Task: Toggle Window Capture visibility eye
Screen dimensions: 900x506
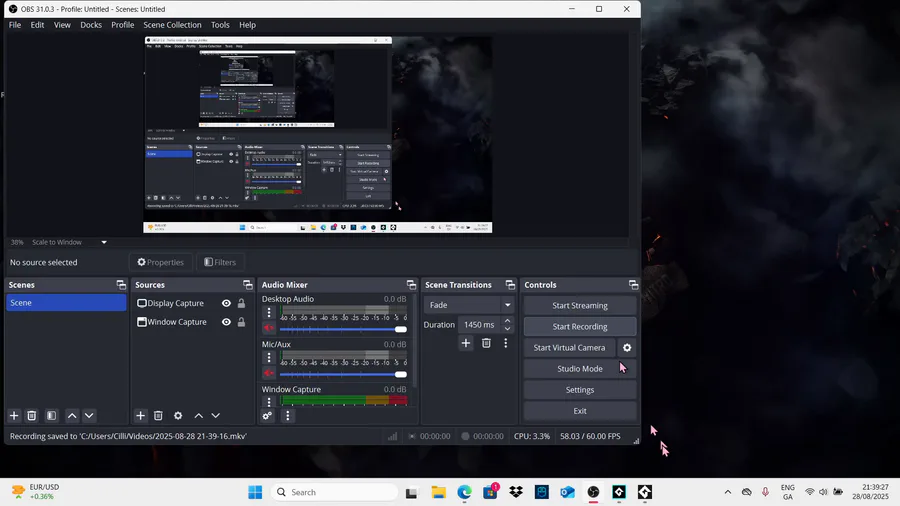Action: pyautogui.click(x=226, y=322)
